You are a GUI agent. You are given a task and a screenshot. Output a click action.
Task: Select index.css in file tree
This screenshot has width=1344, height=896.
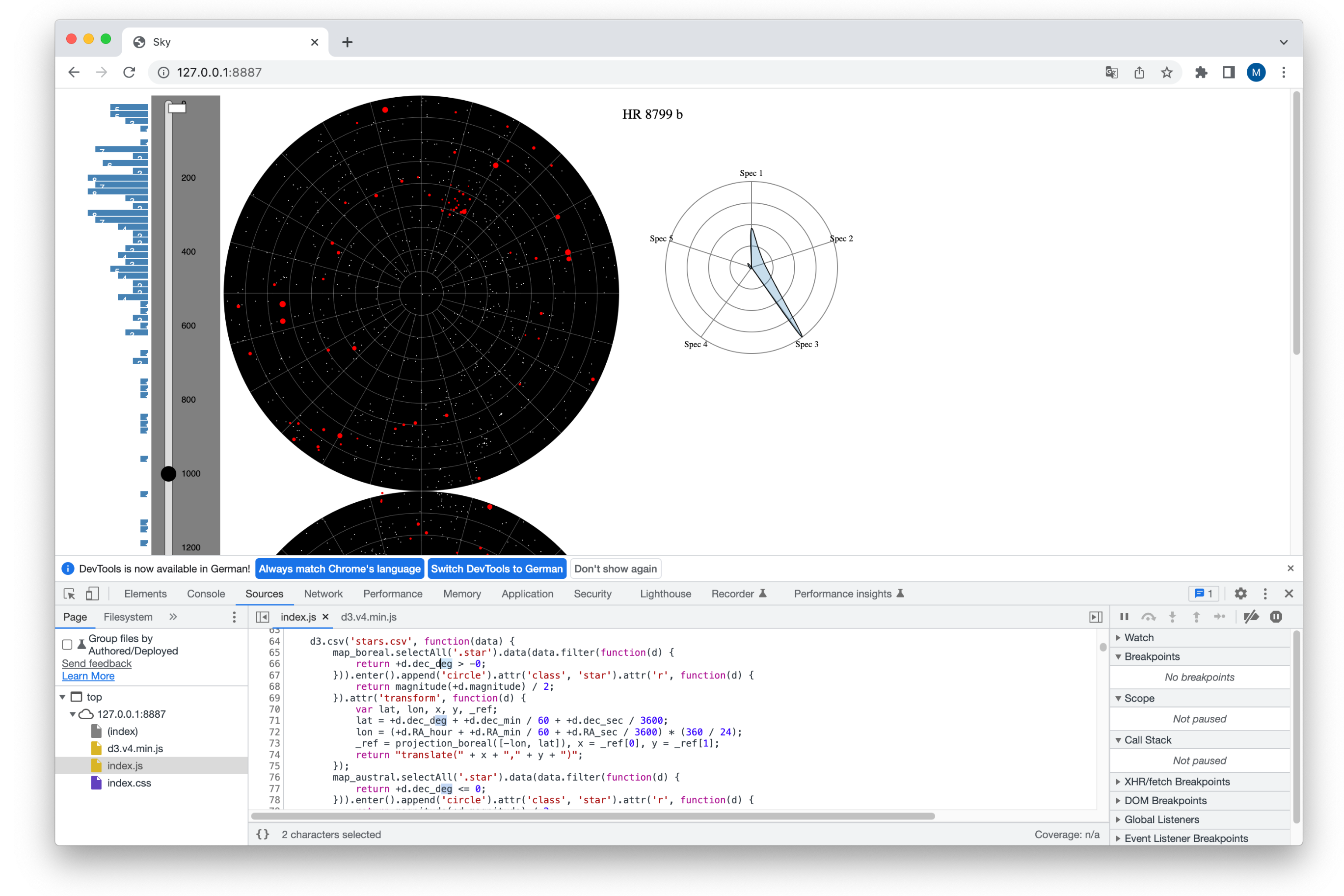[129, 783]
